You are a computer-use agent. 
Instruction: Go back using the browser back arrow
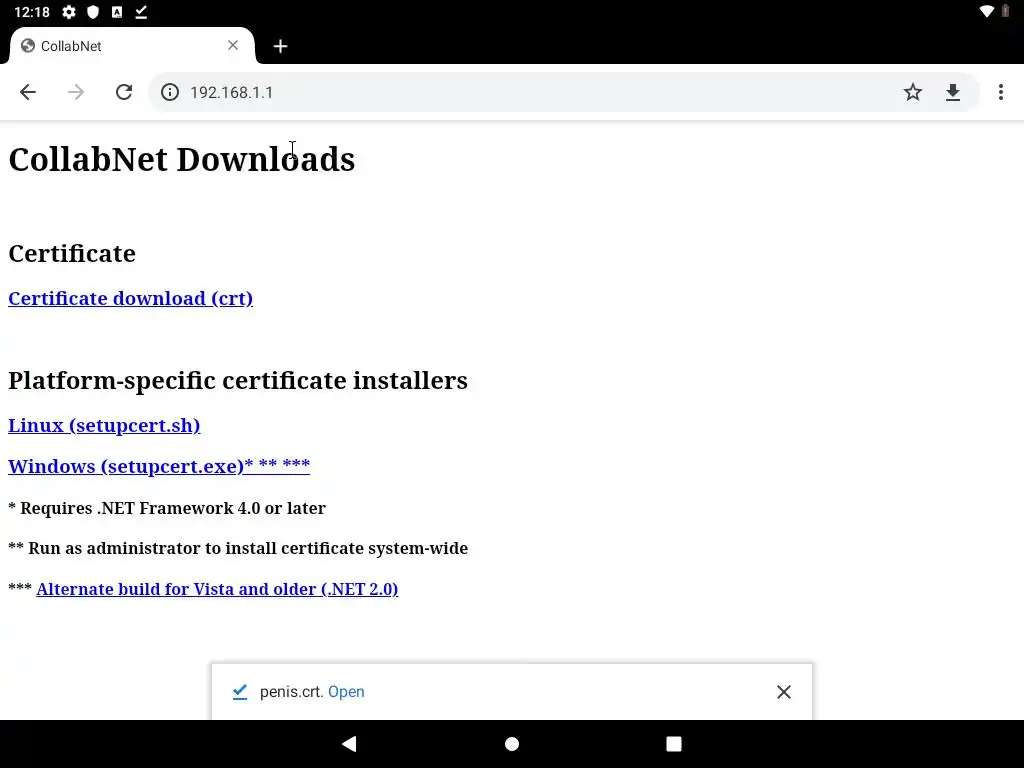point(27,92)
